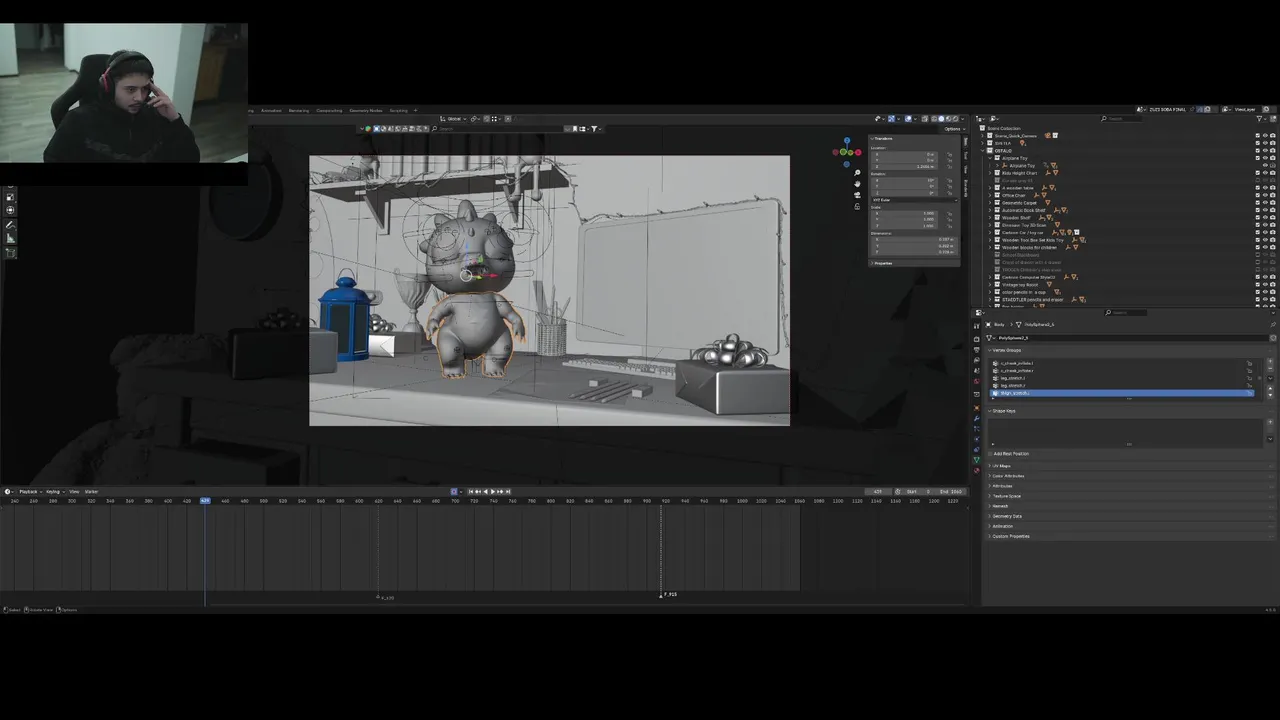Move vertex group down arrow
The height and width of the screenshot is (720, 1280).
[1270, 395]
